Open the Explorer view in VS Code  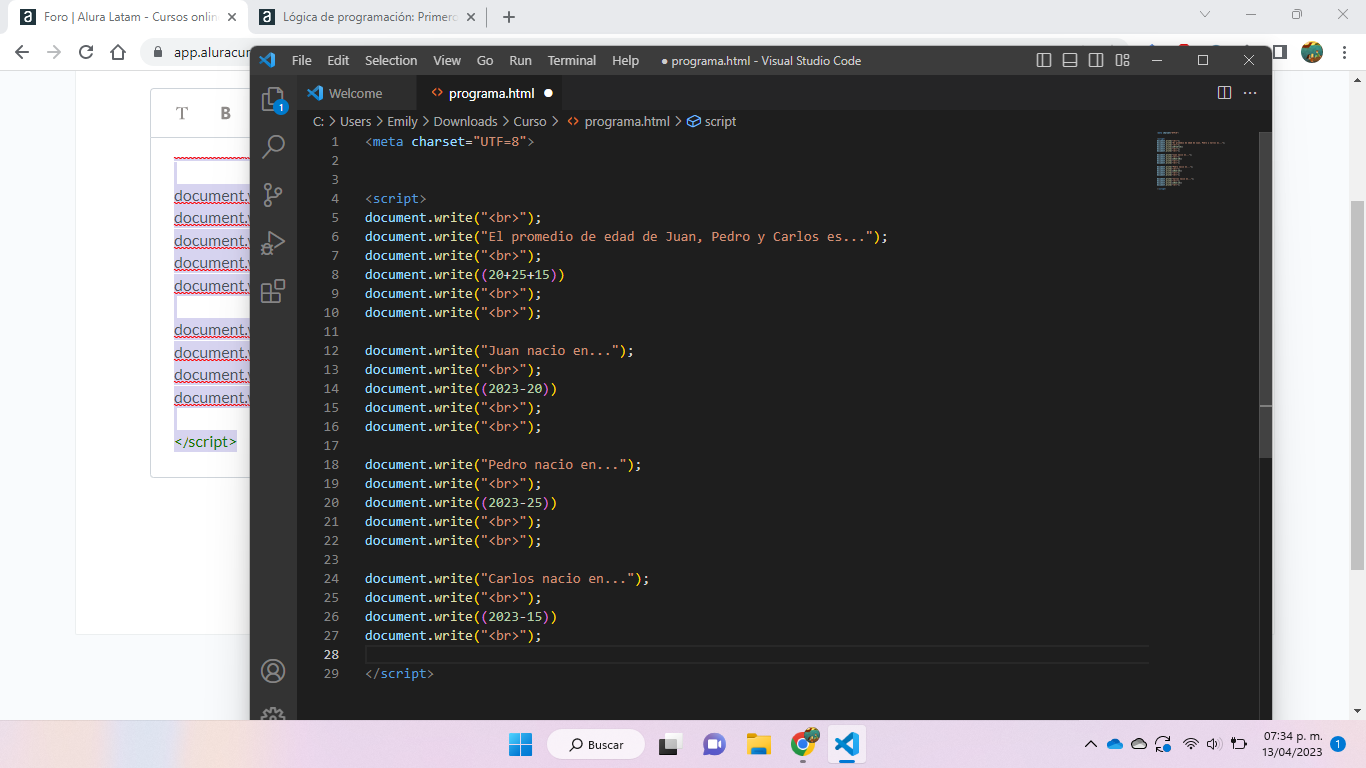click(x=273, y=99)
